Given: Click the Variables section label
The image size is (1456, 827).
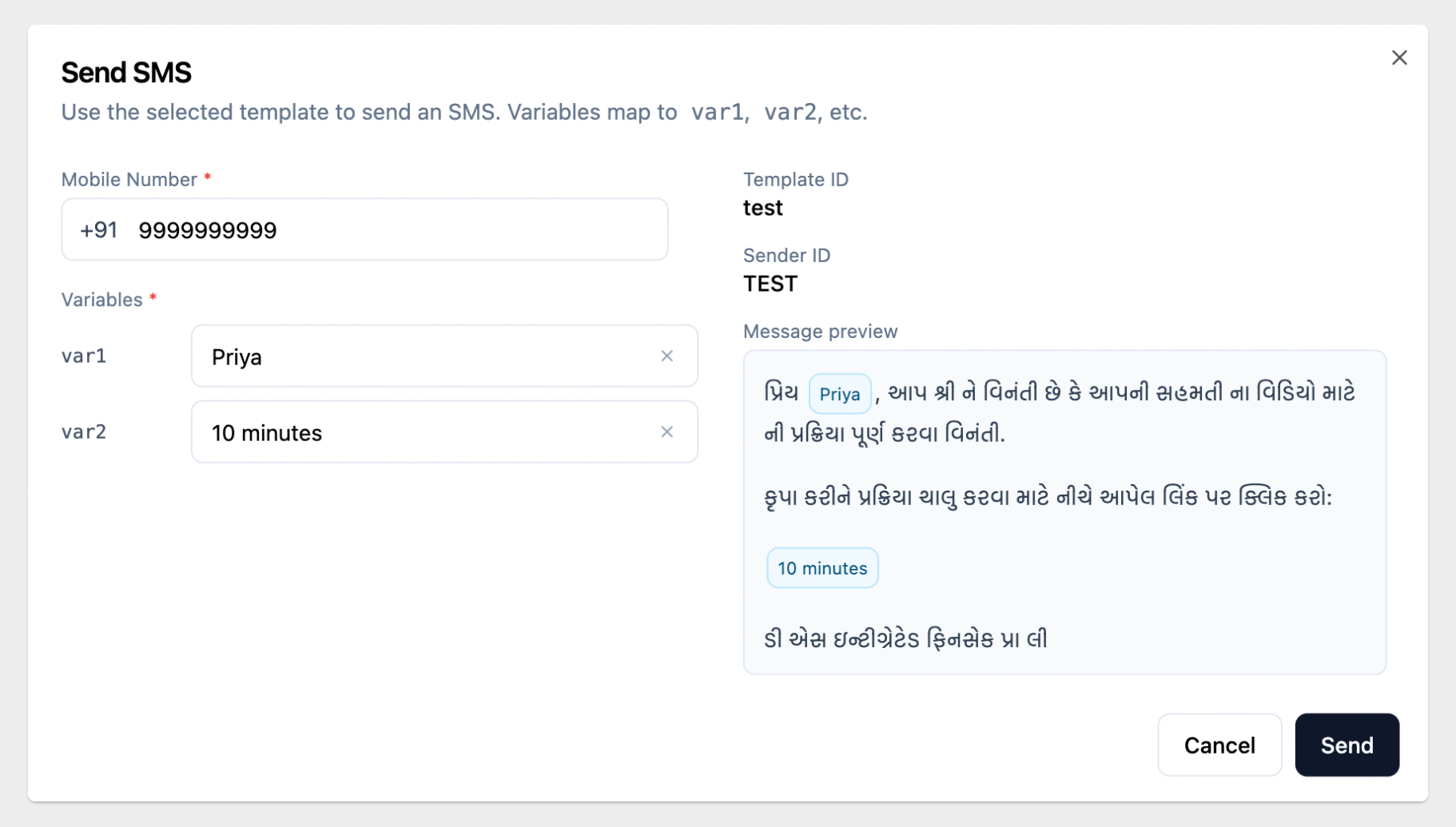Looking at the screenshot, I should 102,300.
